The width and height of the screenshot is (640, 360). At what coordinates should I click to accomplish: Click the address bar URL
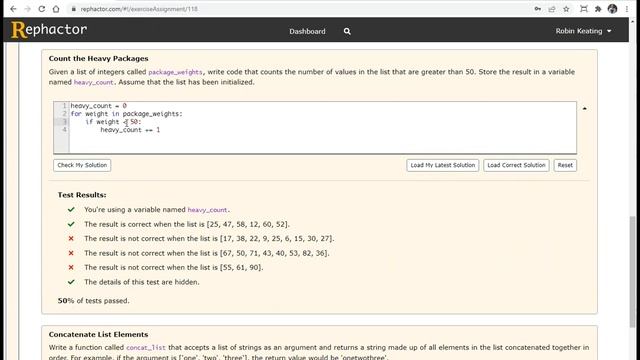139,9
